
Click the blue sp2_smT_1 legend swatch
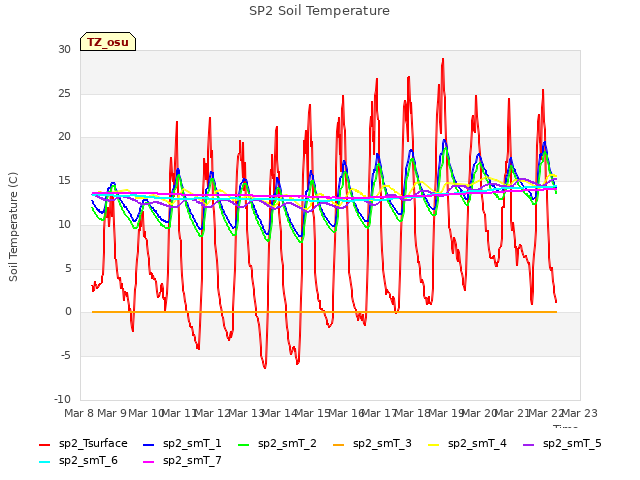(x=149, y=444)
